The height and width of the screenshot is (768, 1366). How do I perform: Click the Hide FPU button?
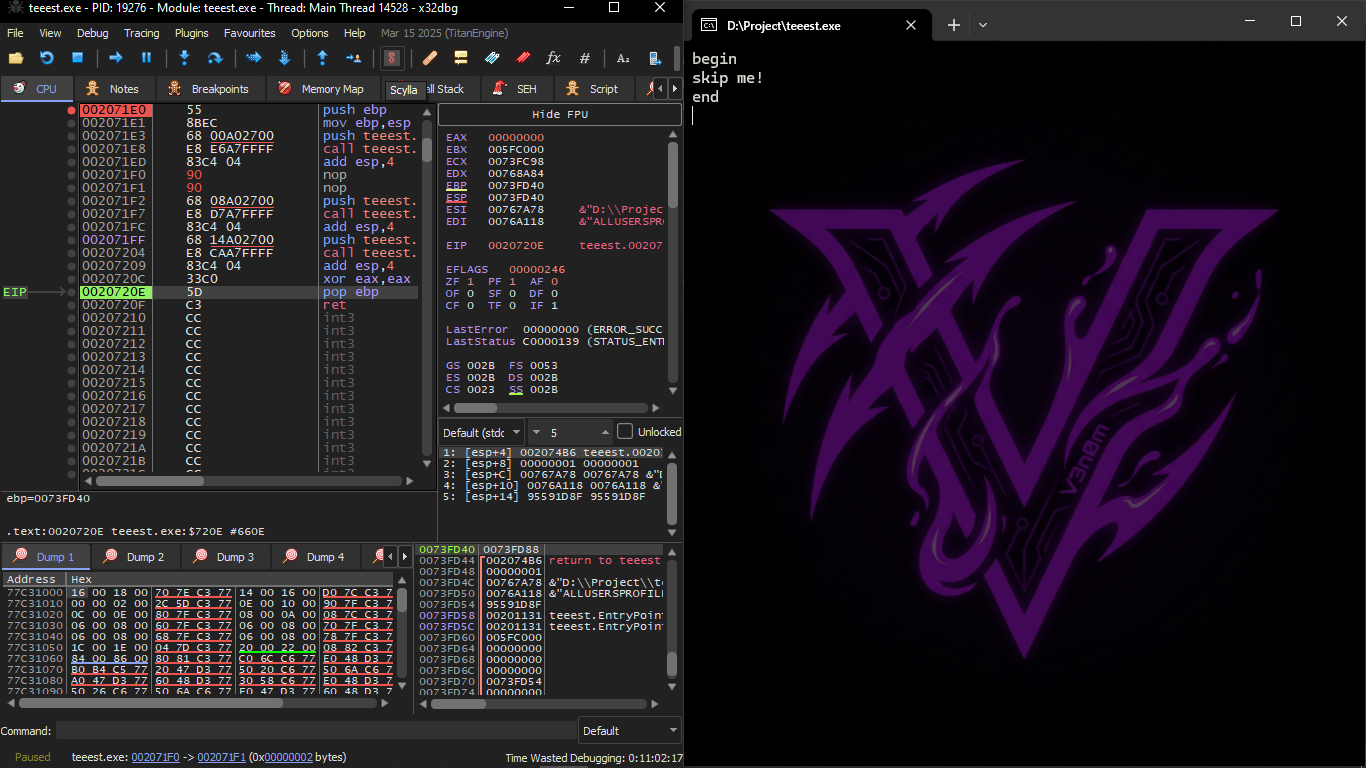(559, 114)
